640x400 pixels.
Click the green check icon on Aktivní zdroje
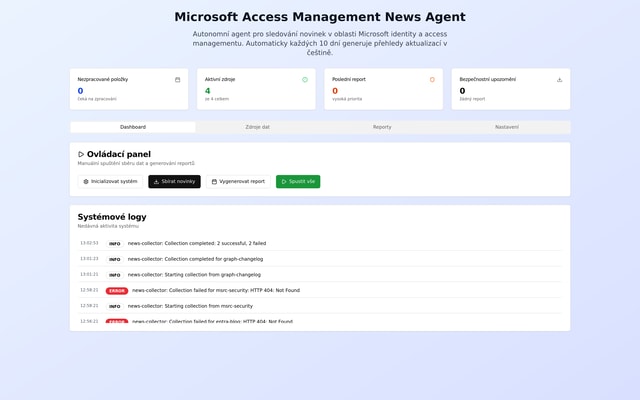(305, 79)
